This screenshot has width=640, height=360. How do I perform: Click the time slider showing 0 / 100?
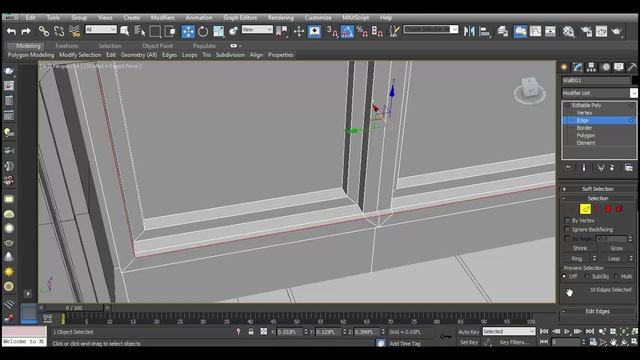[74, 308]
